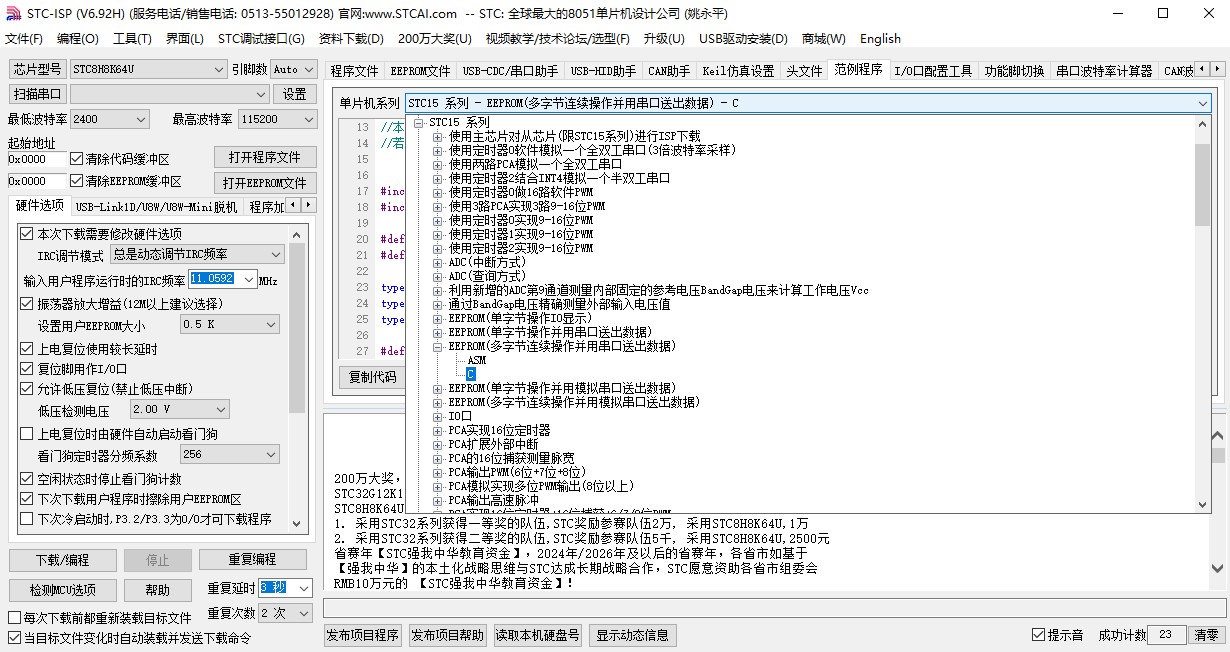
Task: Collapse the STC15 系列 tree root
Action: tap(419, 122)
